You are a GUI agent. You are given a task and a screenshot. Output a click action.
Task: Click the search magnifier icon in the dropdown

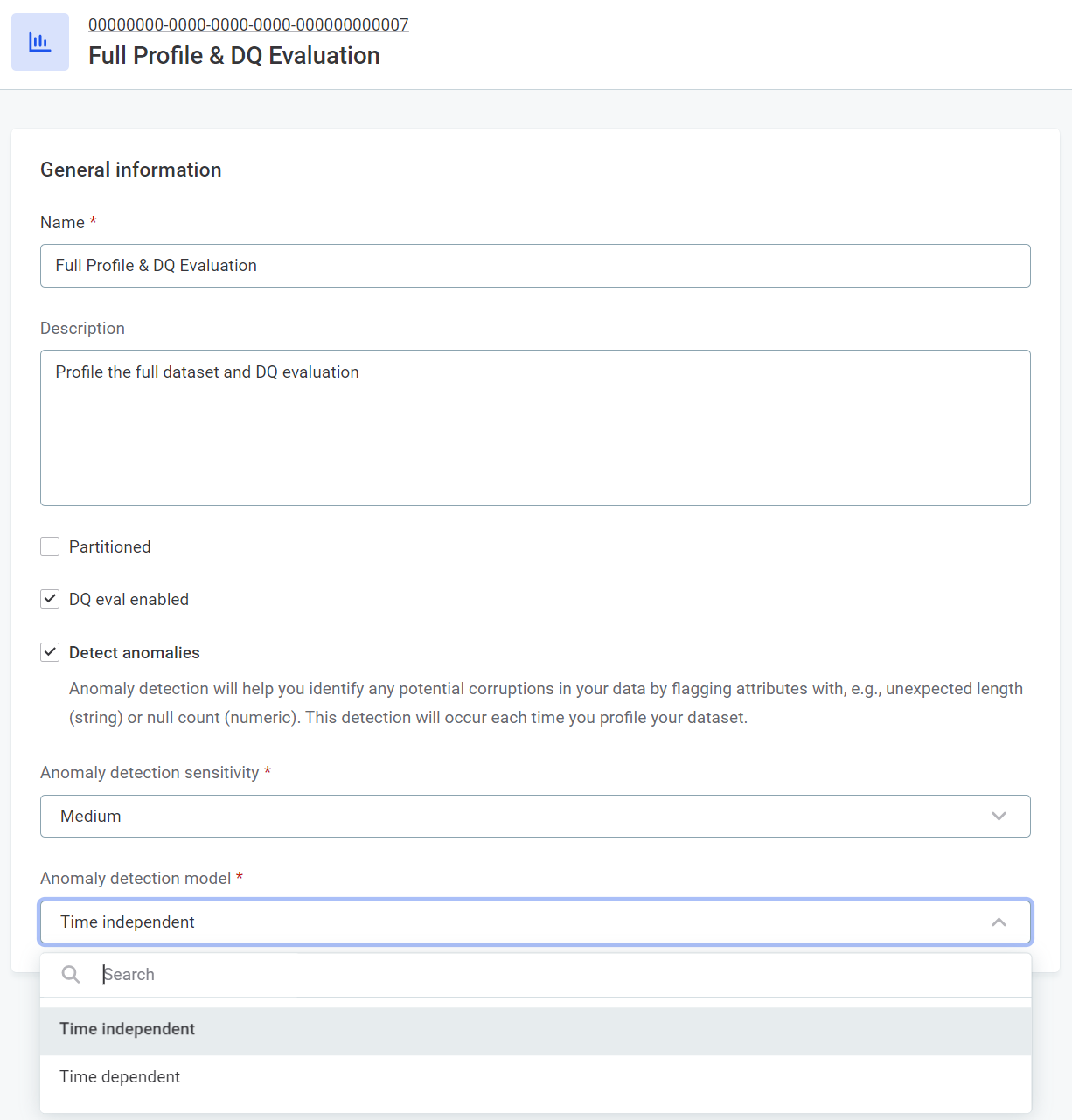(x=70, y=974)
